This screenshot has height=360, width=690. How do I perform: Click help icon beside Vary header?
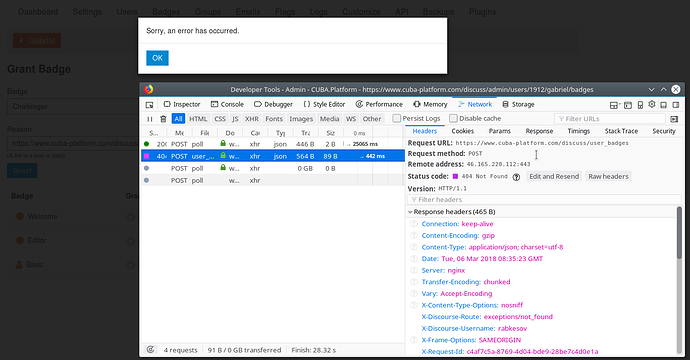point(414,294)
